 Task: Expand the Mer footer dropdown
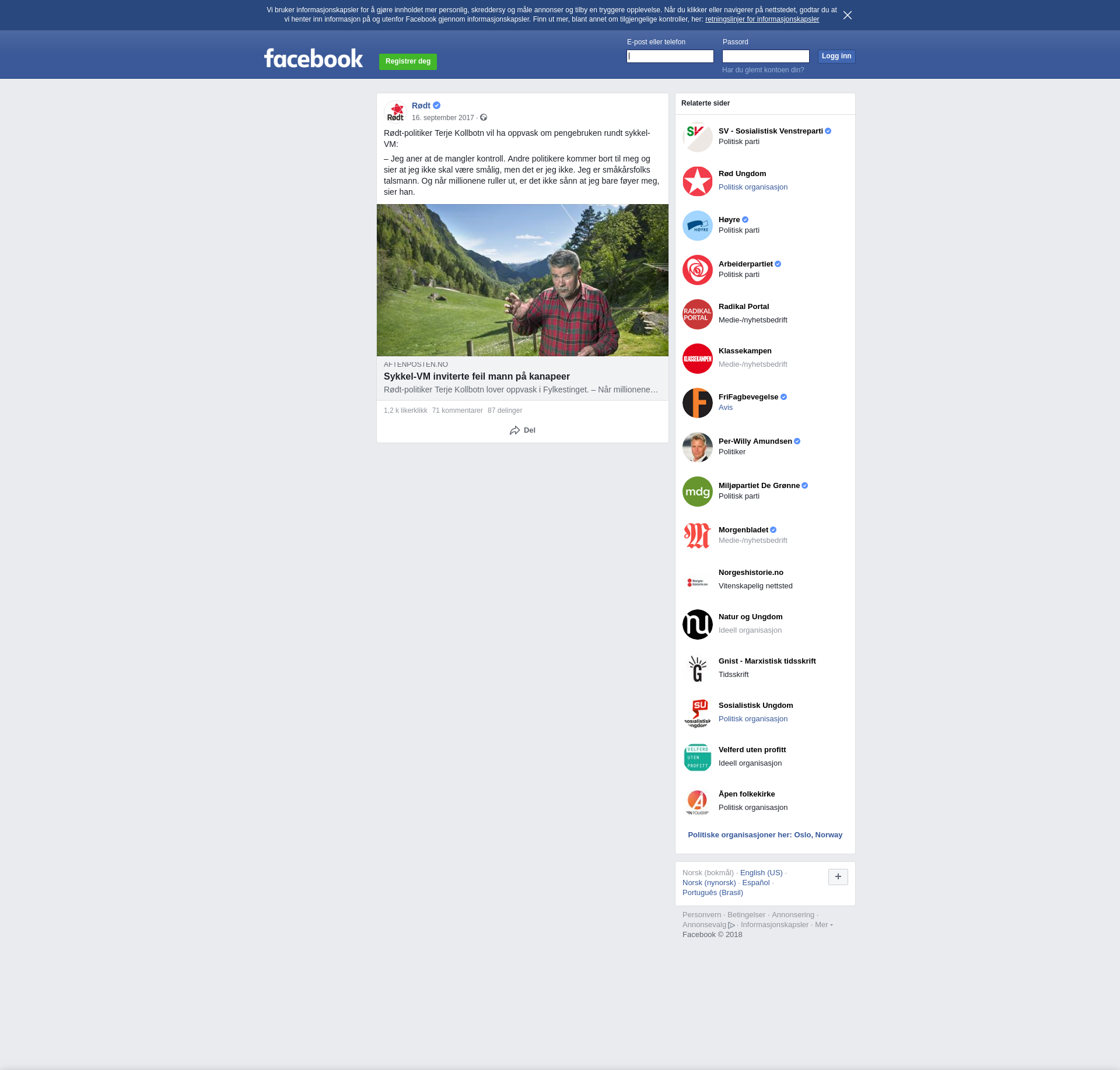824,925
